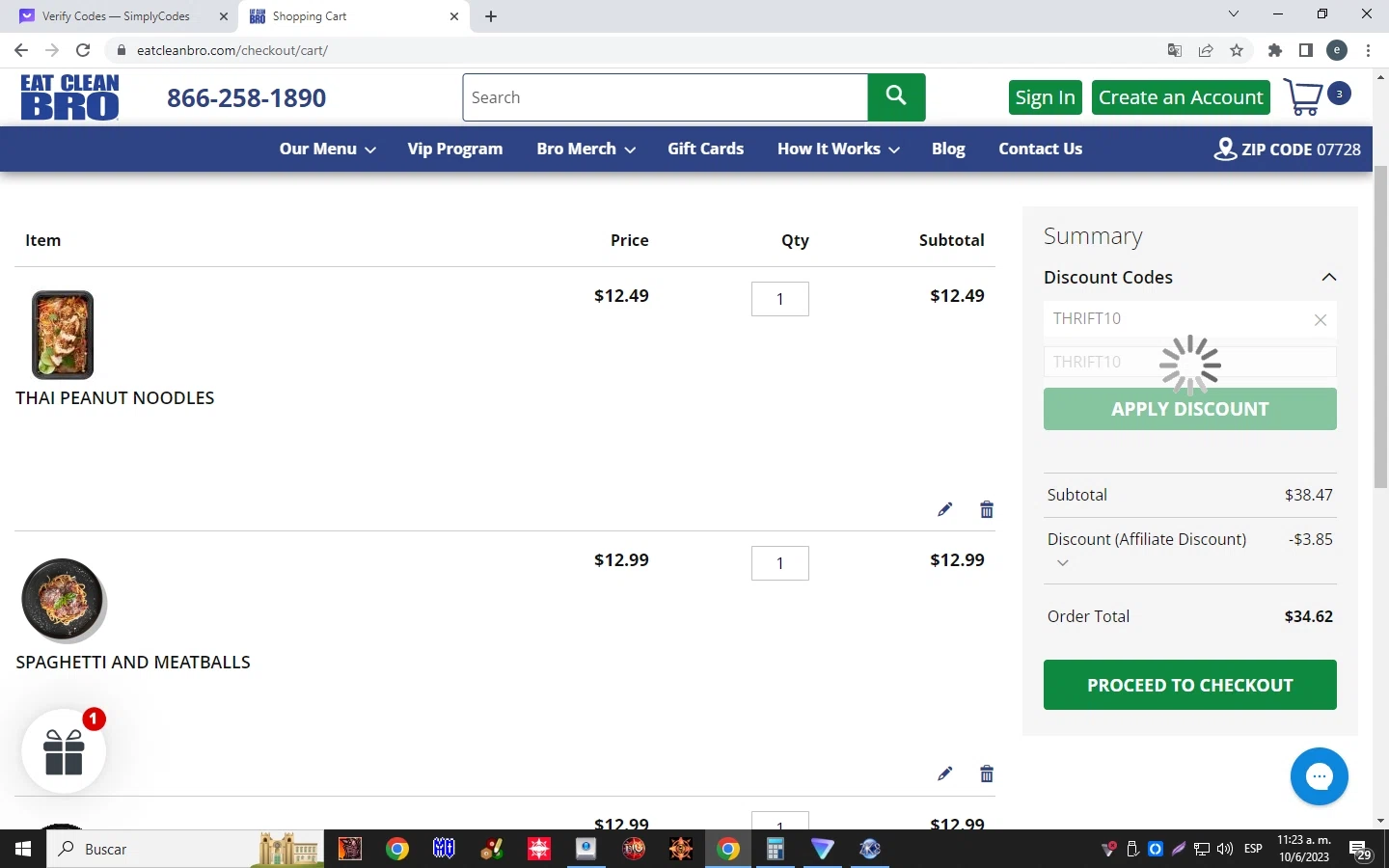The height and width of the screenshot is (868, 1389).
Task: Click the share page icon
Action: click(1206, 50)
